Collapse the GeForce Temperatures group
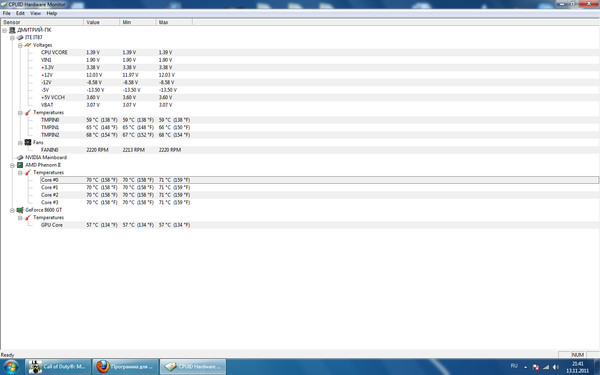The width and height of the screenshot is (600, 375). tap(20, 218)
